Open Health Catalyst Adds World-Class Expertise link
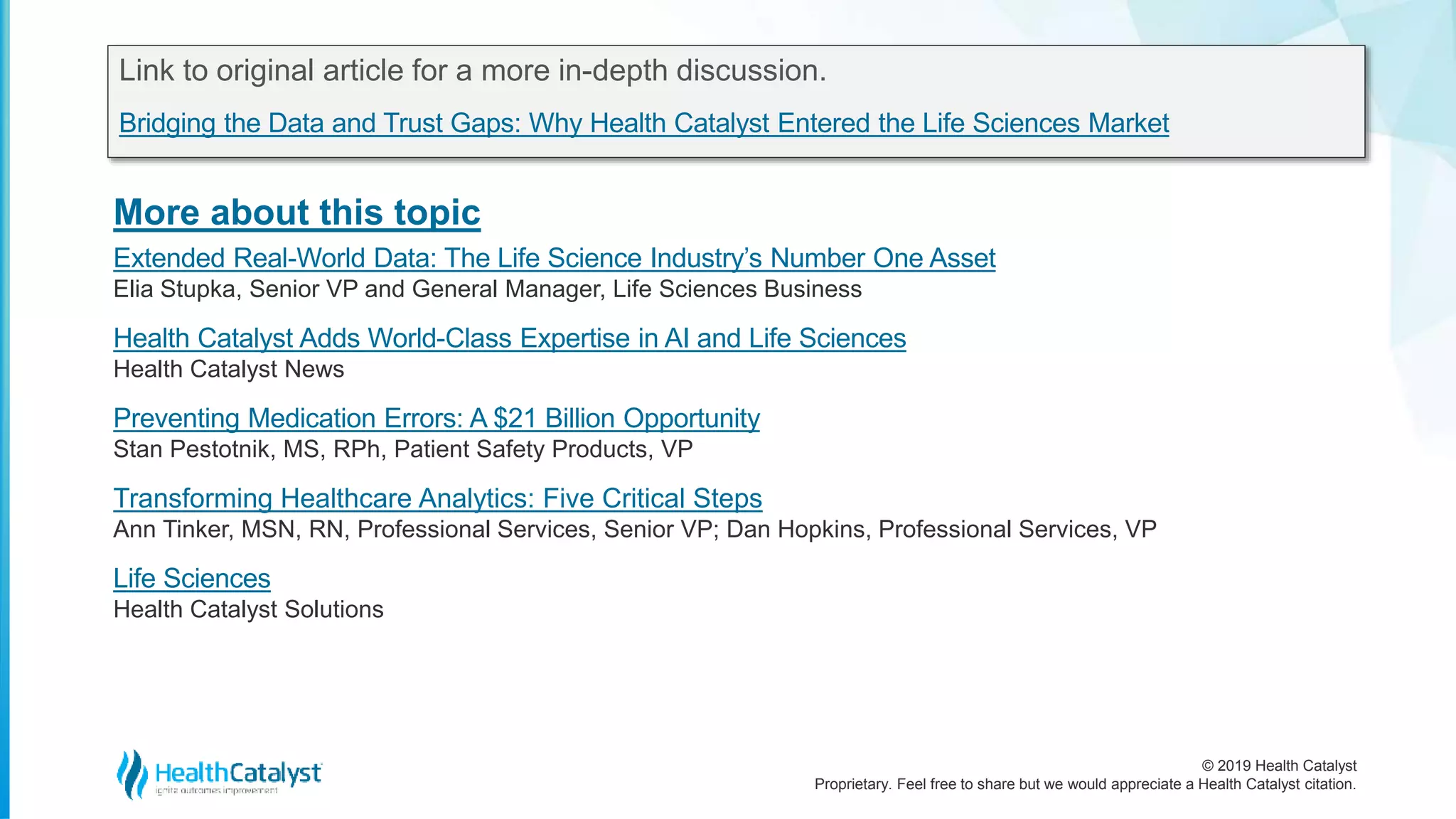This screenshot has width=1456, height=819. (x=510, y=338)
